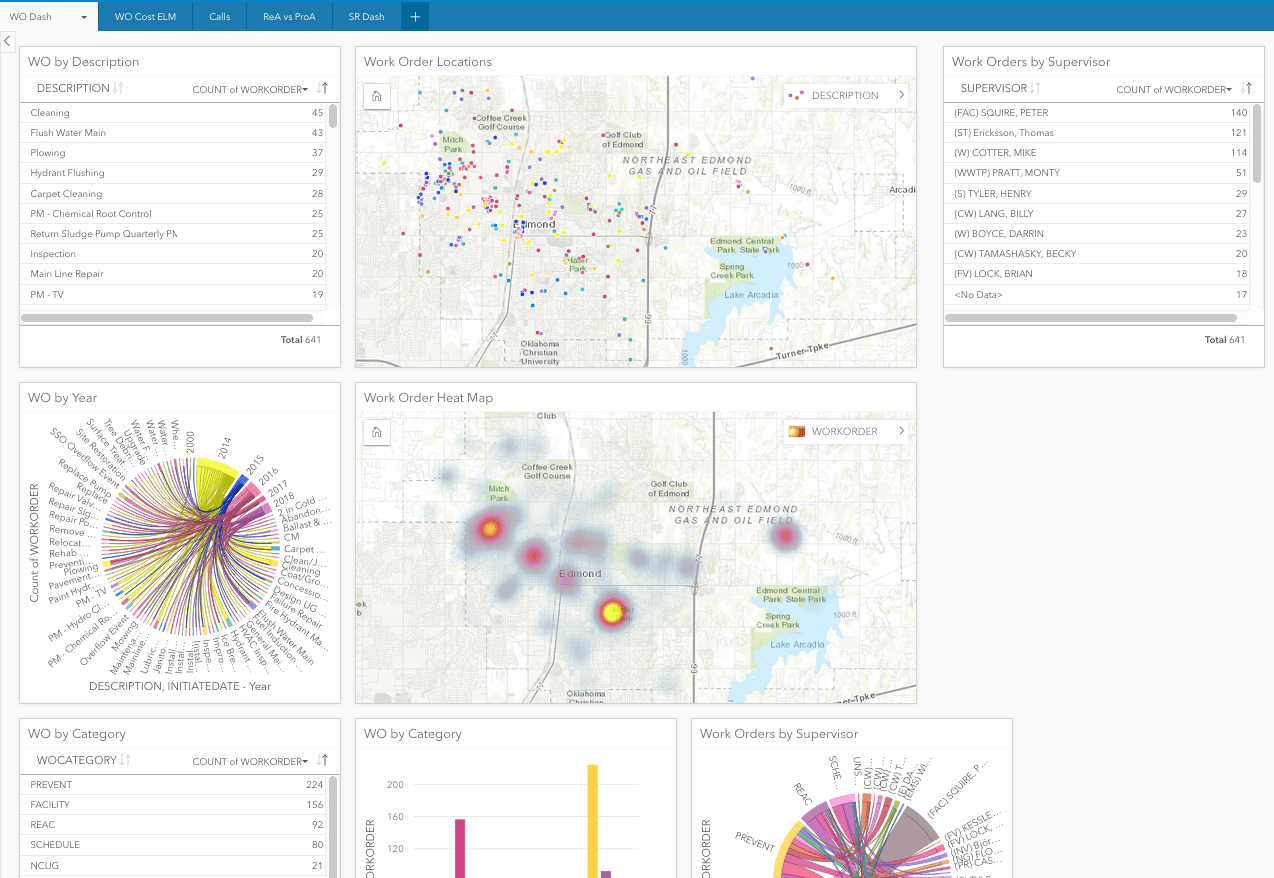Screen dimensions: 1274x878
Task: Click the tall yellow bar in WO by Category chart
Action: click(593, 821)
